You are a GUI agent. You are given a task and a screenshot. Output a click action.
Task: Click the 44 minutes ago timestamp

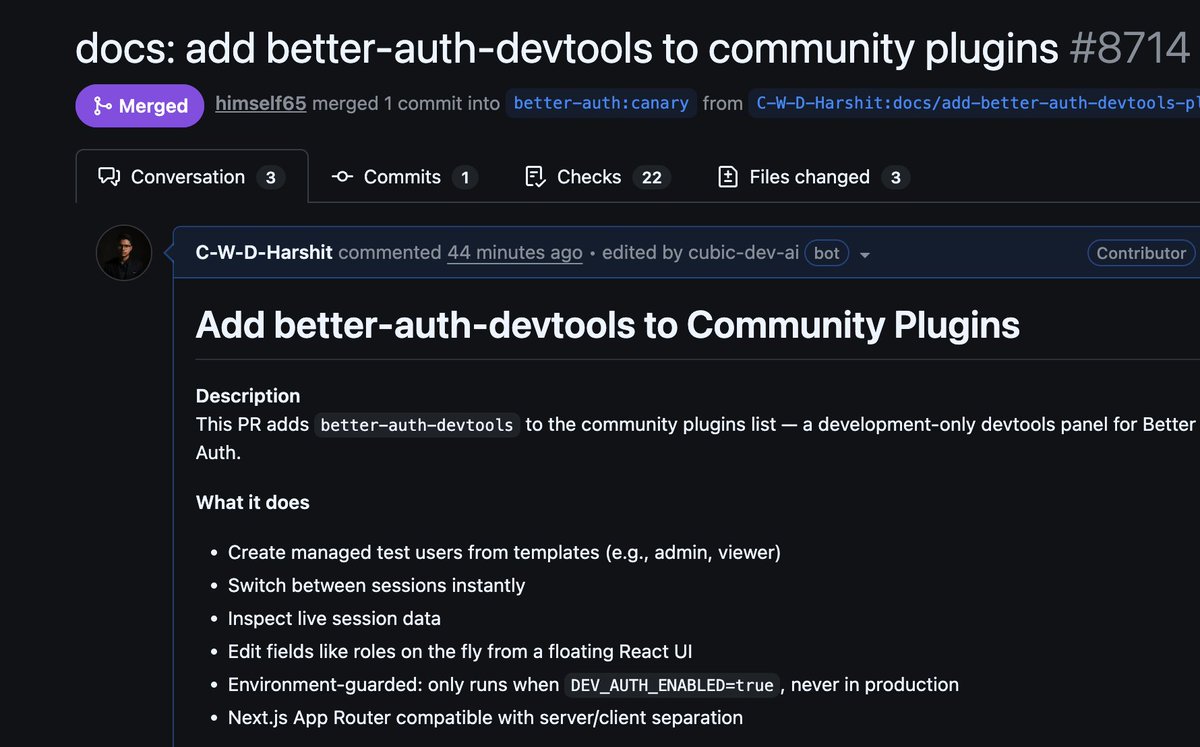tap(515, 253)
